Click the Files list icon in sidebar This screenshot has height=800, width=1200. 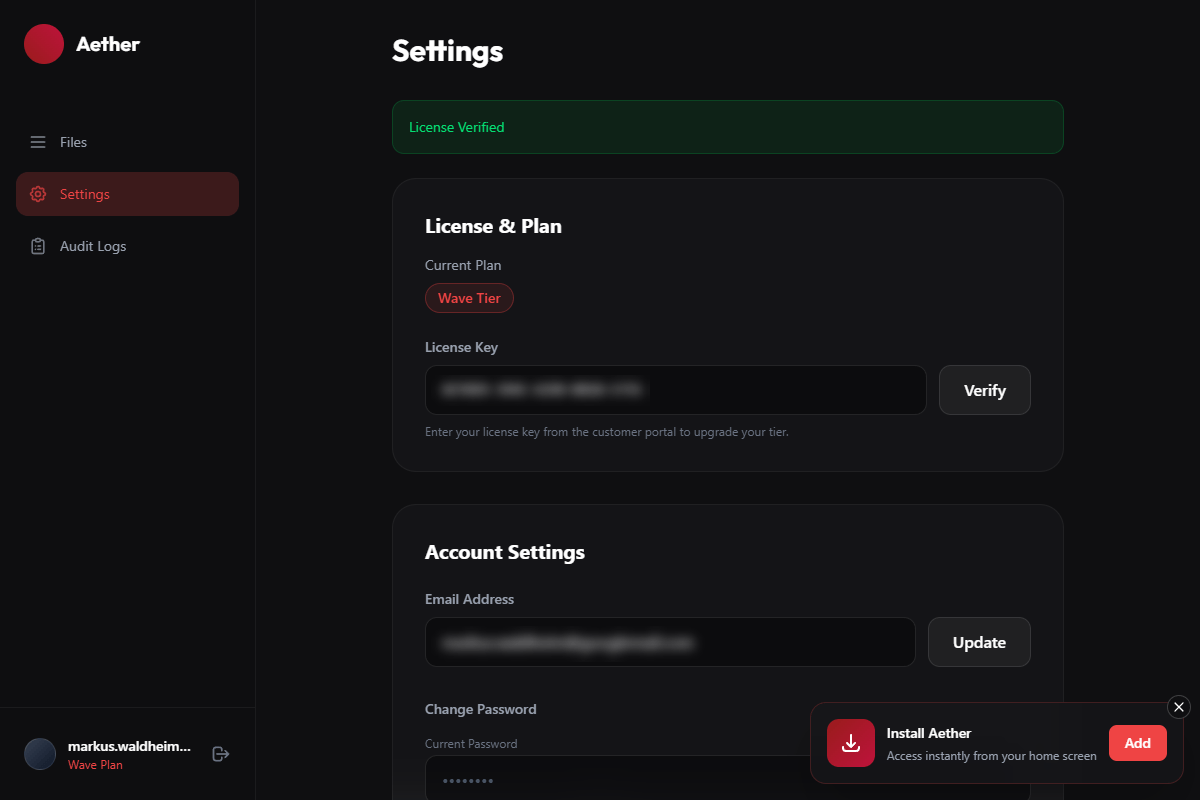click(x=38, y=142)
